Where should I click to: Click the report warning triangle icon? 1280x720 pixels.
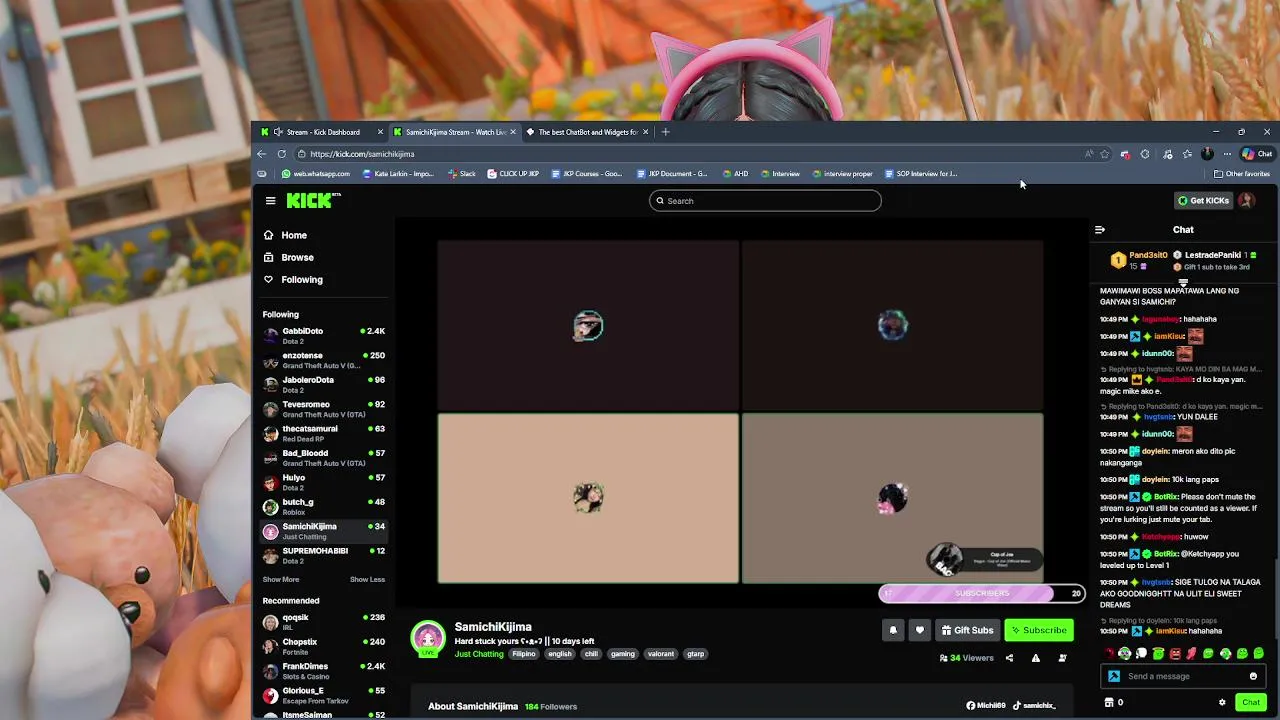pos(1036,658)
